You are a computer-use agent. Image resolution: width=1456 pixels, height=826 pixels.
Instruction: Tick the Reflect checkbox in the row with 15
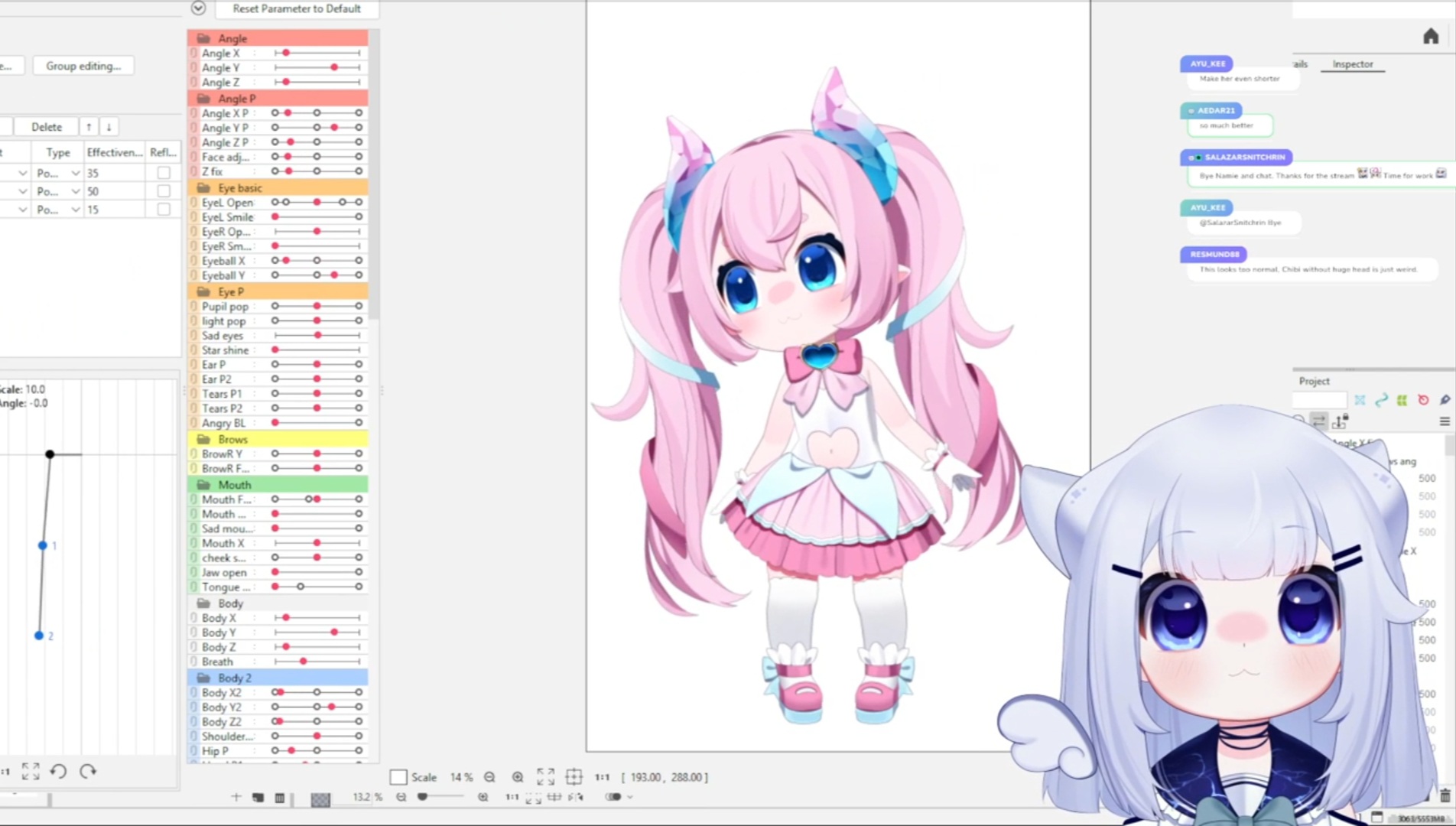164,210
